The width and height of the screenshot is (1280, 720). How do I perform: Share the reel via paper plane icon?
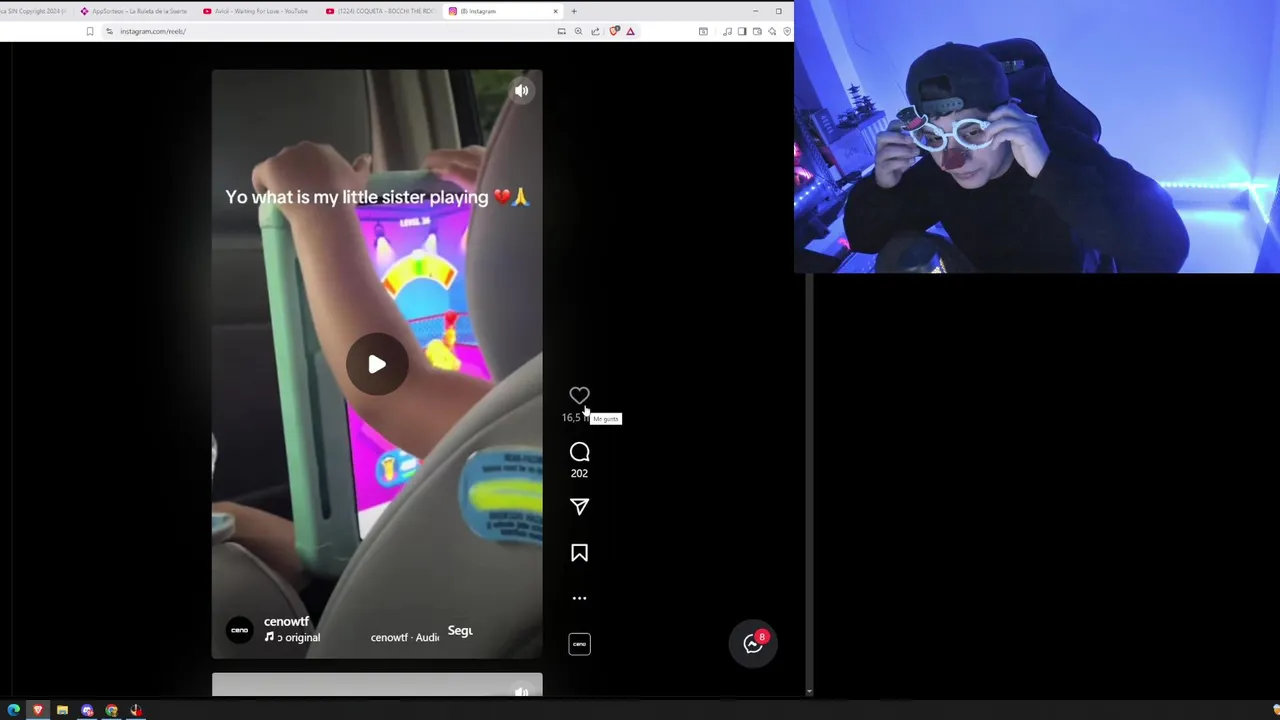(x=579, y=507)
